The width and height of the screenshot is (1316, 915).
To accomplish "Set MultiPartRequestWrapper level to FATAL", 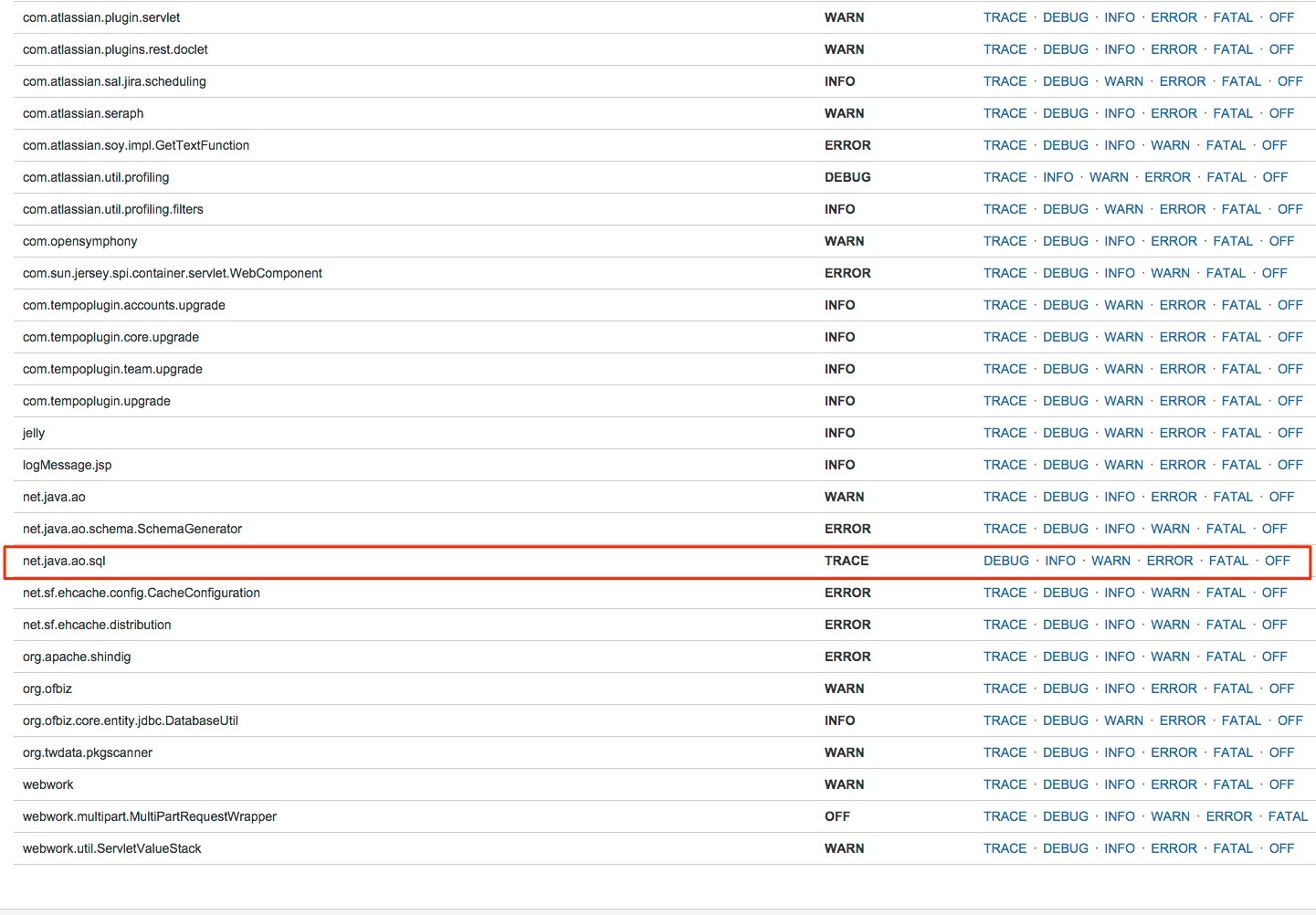I will click(1288, 816).
